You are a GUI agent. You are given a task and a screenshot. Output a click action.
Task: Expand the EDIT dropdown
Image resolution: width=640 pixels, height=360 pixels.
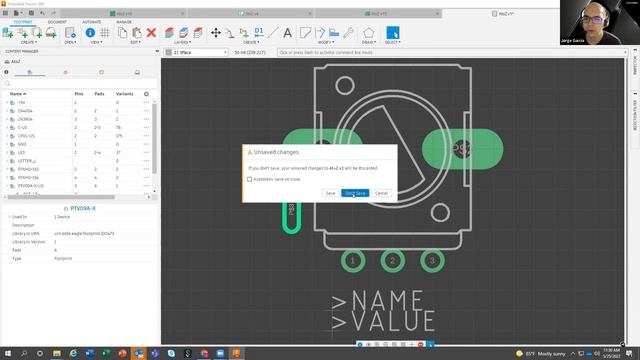136,42
